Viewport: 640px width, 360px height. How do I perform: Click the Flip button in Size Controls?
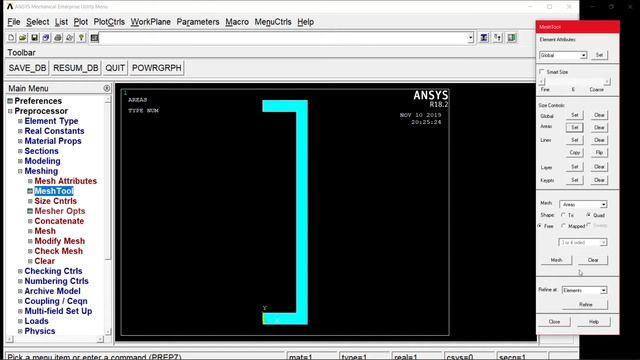[599, 153]
